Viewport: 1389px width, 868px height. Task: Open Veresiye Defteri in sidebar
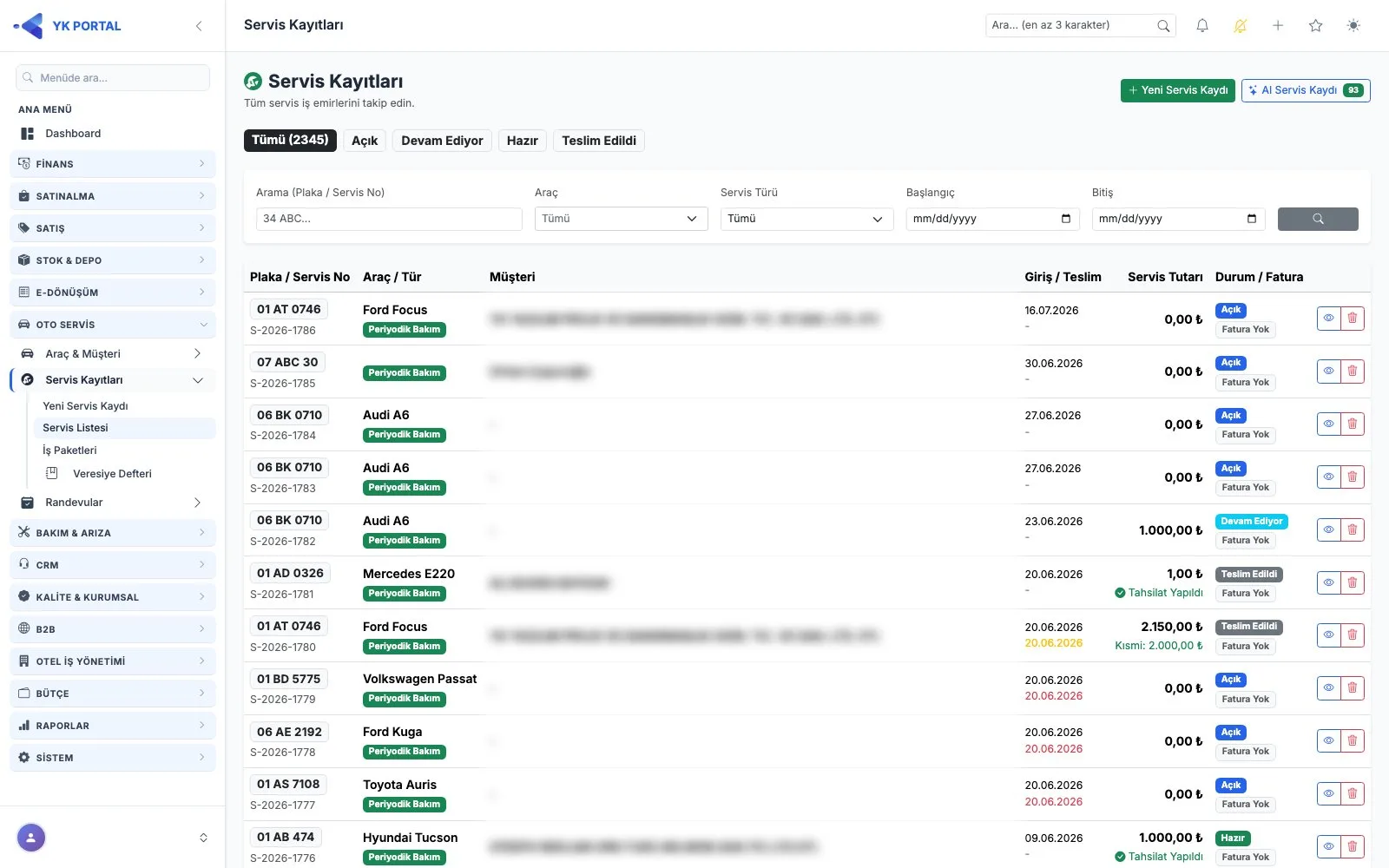[x=113, y=474]
